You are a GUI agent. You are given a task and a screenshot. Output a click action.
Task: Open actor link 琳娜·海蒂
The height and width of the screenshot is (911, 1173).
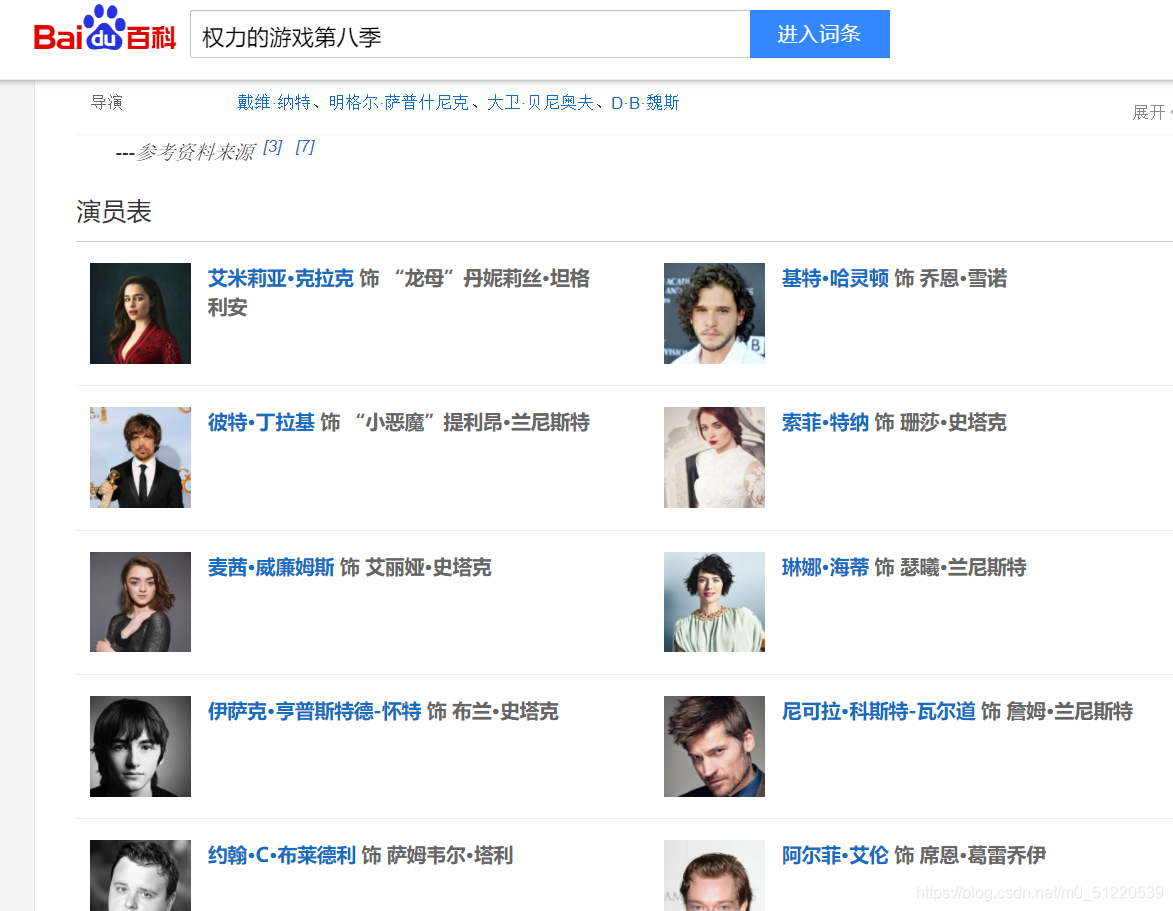[825, 567]
